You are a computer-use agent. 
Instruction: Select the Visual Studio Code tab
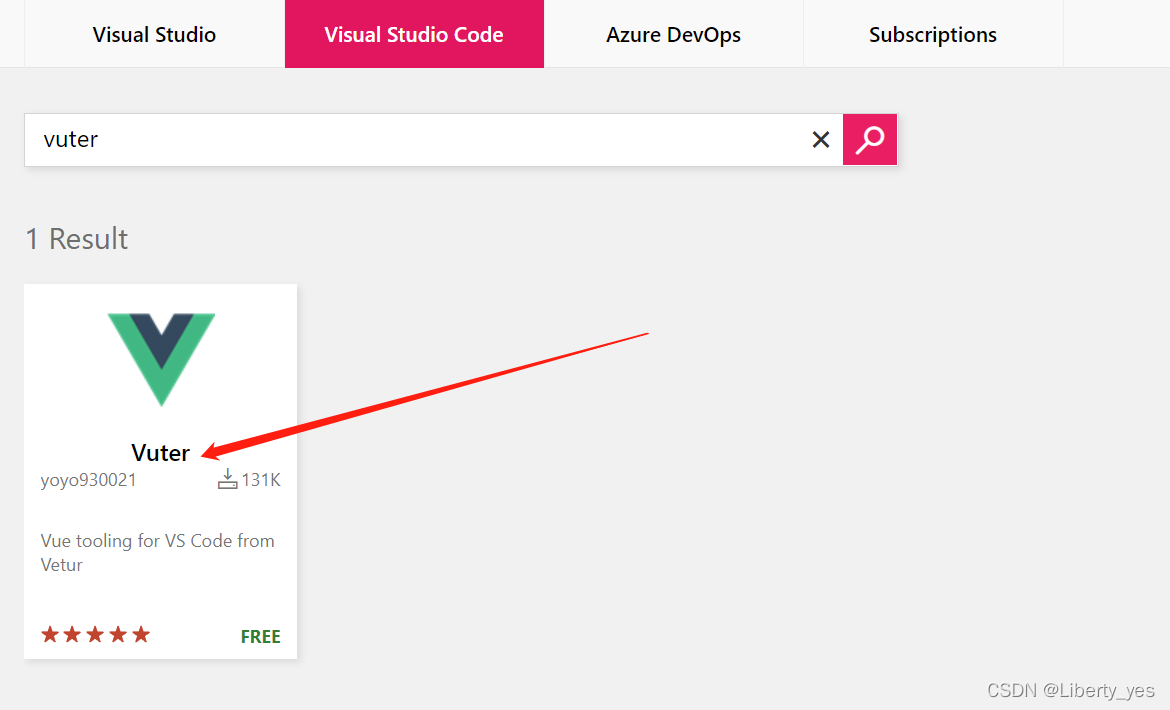coord(414,34)
